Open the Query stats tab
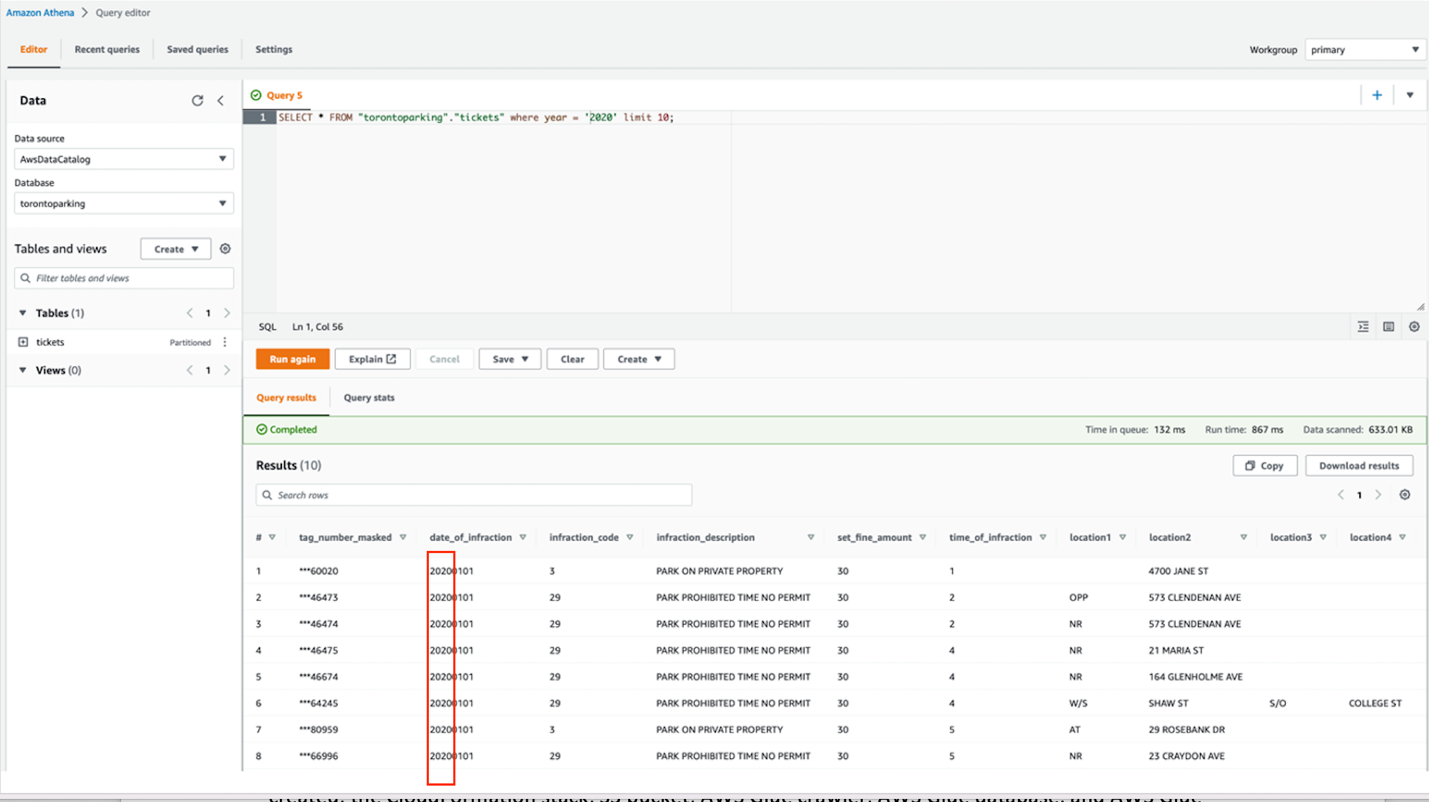This screenshot has height=802, width=1429. [x=369, y=398]
